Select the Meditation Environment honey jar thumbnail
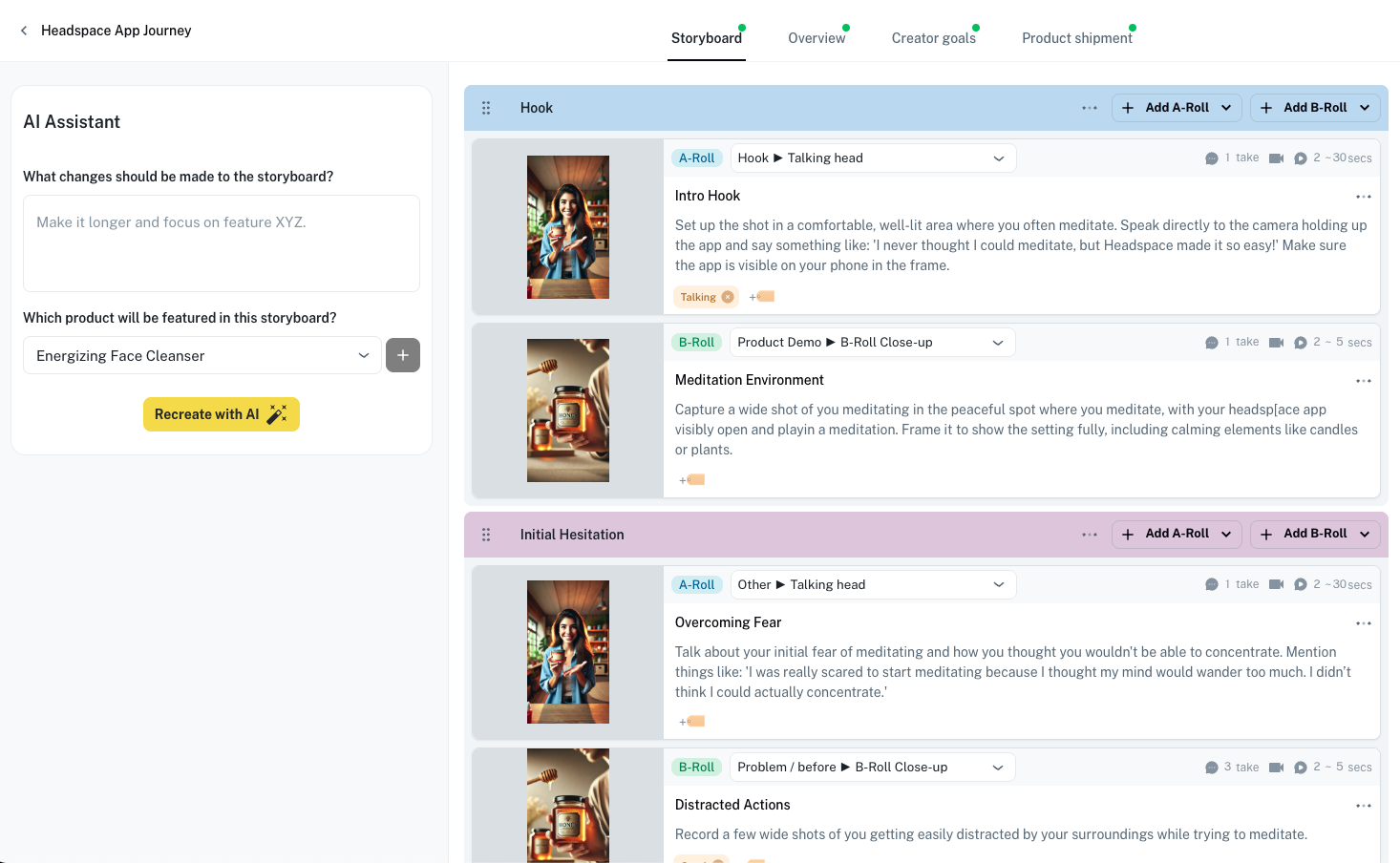The height and width of the screenshot is (863, 1400). (568, 410)
